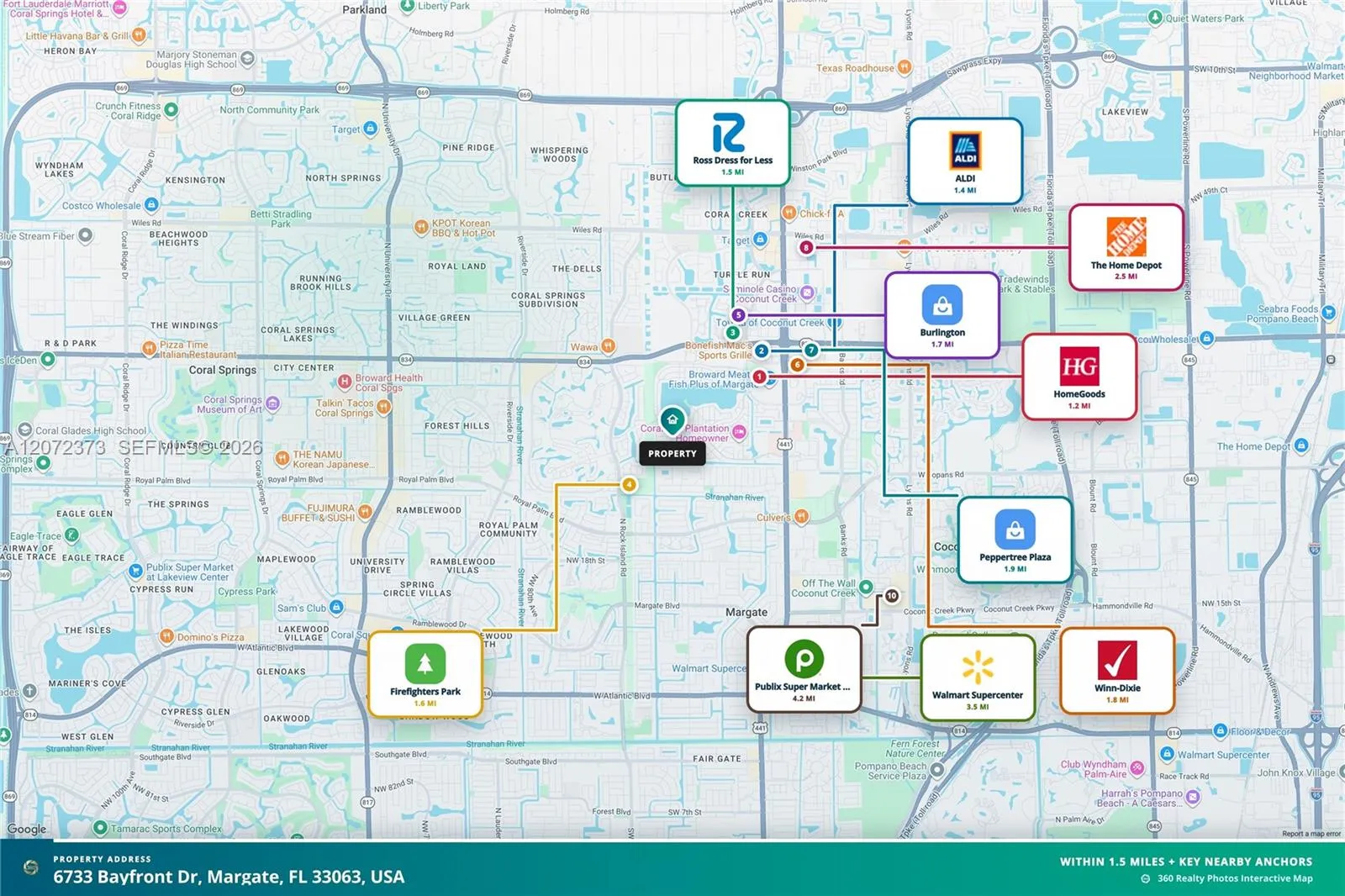Open the THE NAMU Korean Japanese pin
The height and width of the screenshot is (896, 1345).
[282, 459]
